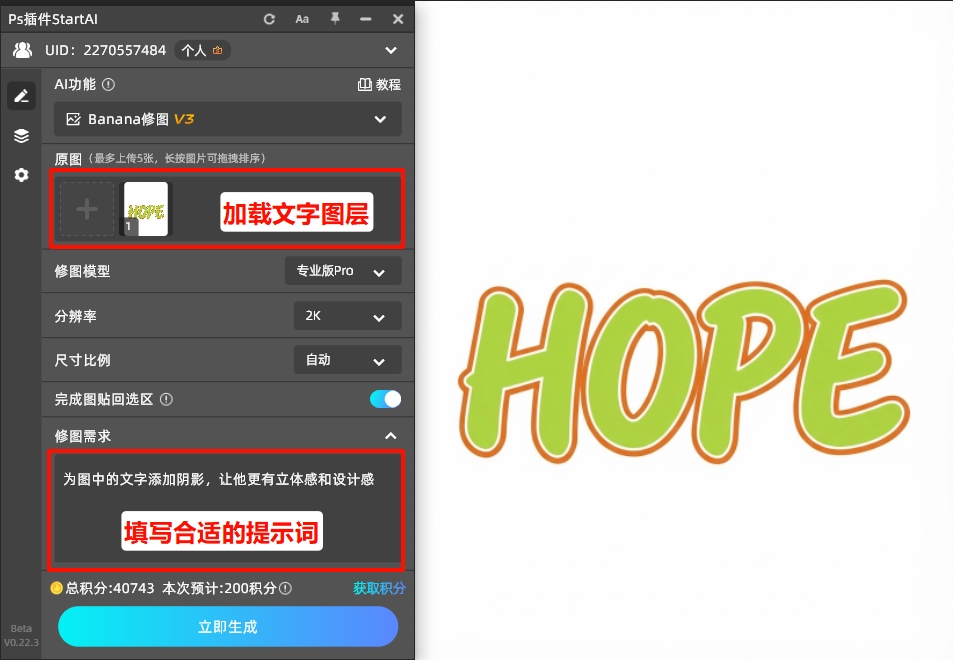Click the refresh icon in title bar

(x=268, y=18)
